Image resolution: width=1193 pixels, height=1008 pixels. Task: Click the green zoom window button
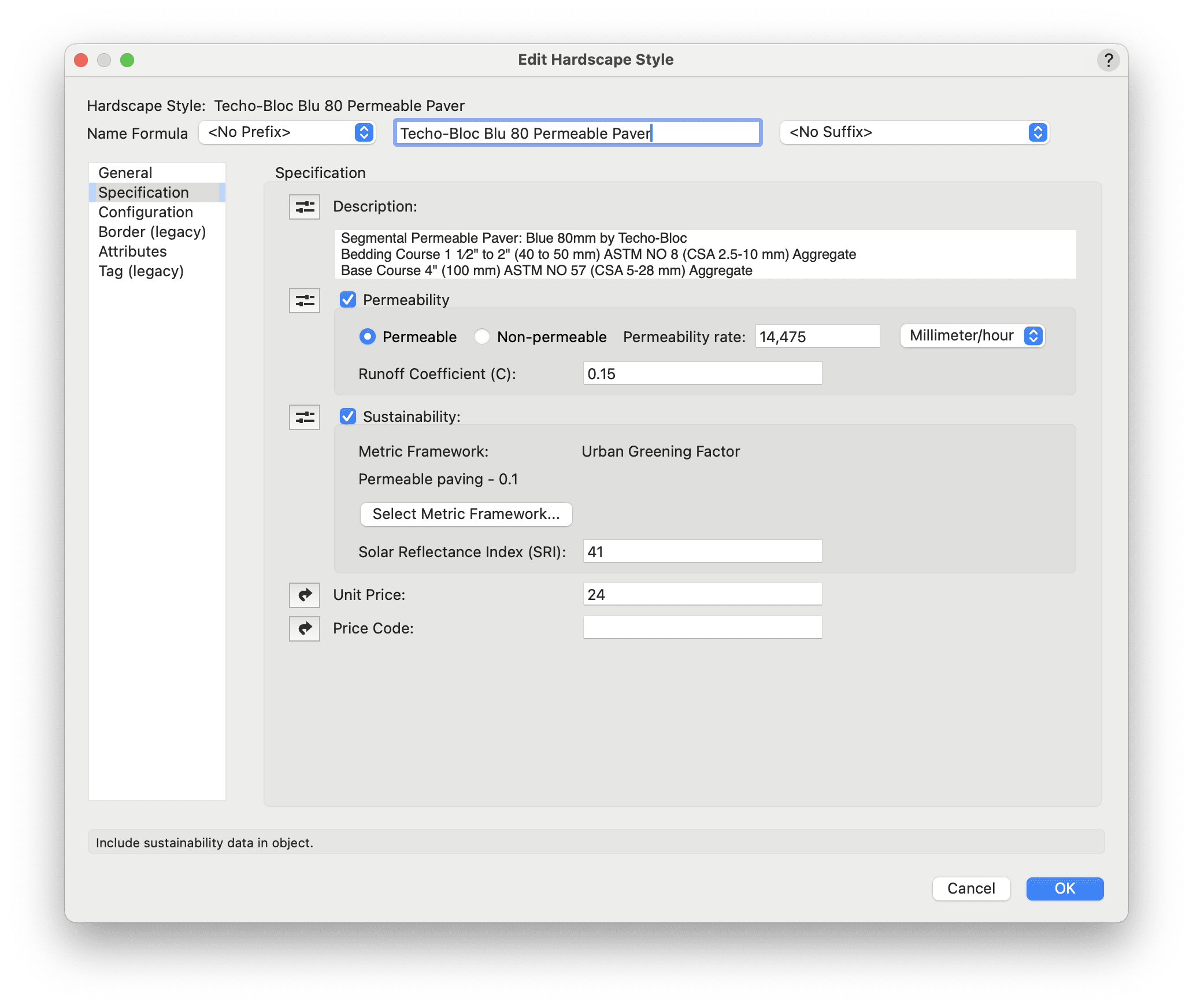coord(127,60)
